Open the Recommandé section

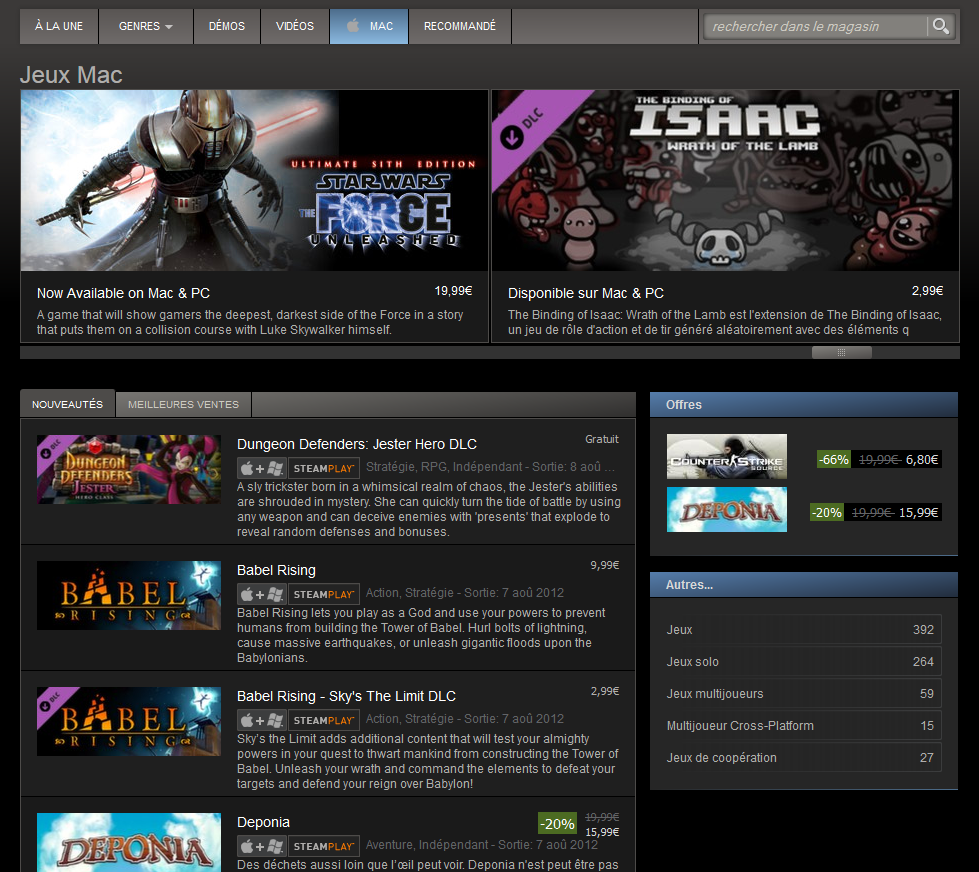point(460,26)
